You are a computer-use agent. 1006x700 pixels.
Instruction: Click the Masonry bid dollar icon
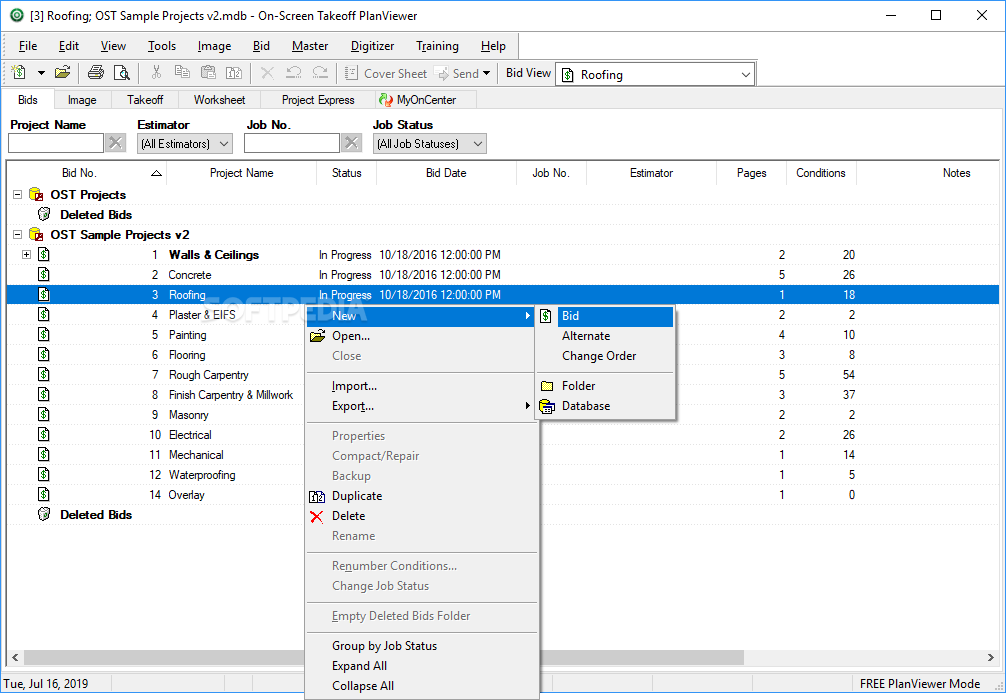click(44, 414)
